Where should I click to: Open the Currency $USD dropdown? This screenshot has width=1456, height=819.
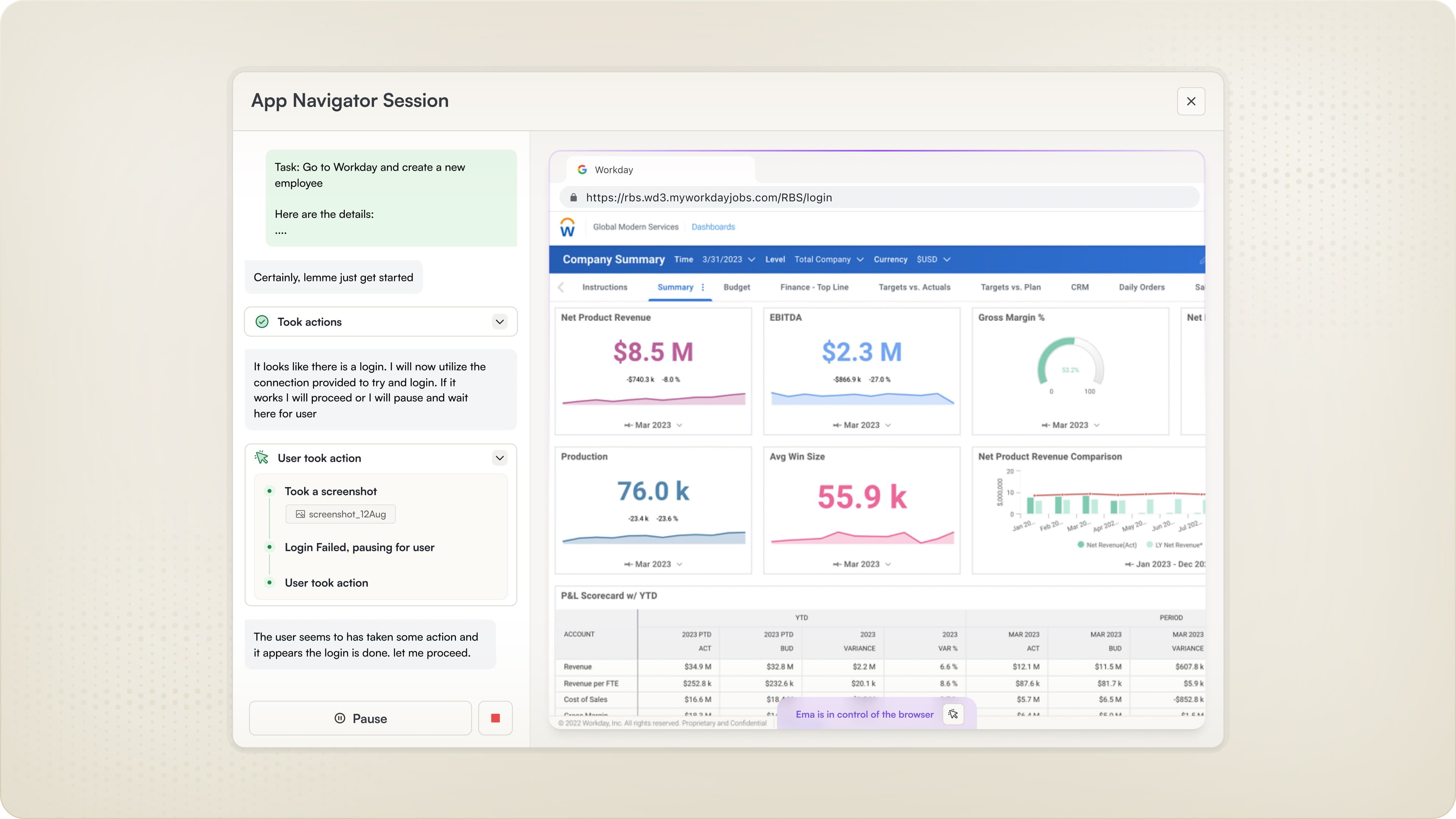tap(933, 259)
